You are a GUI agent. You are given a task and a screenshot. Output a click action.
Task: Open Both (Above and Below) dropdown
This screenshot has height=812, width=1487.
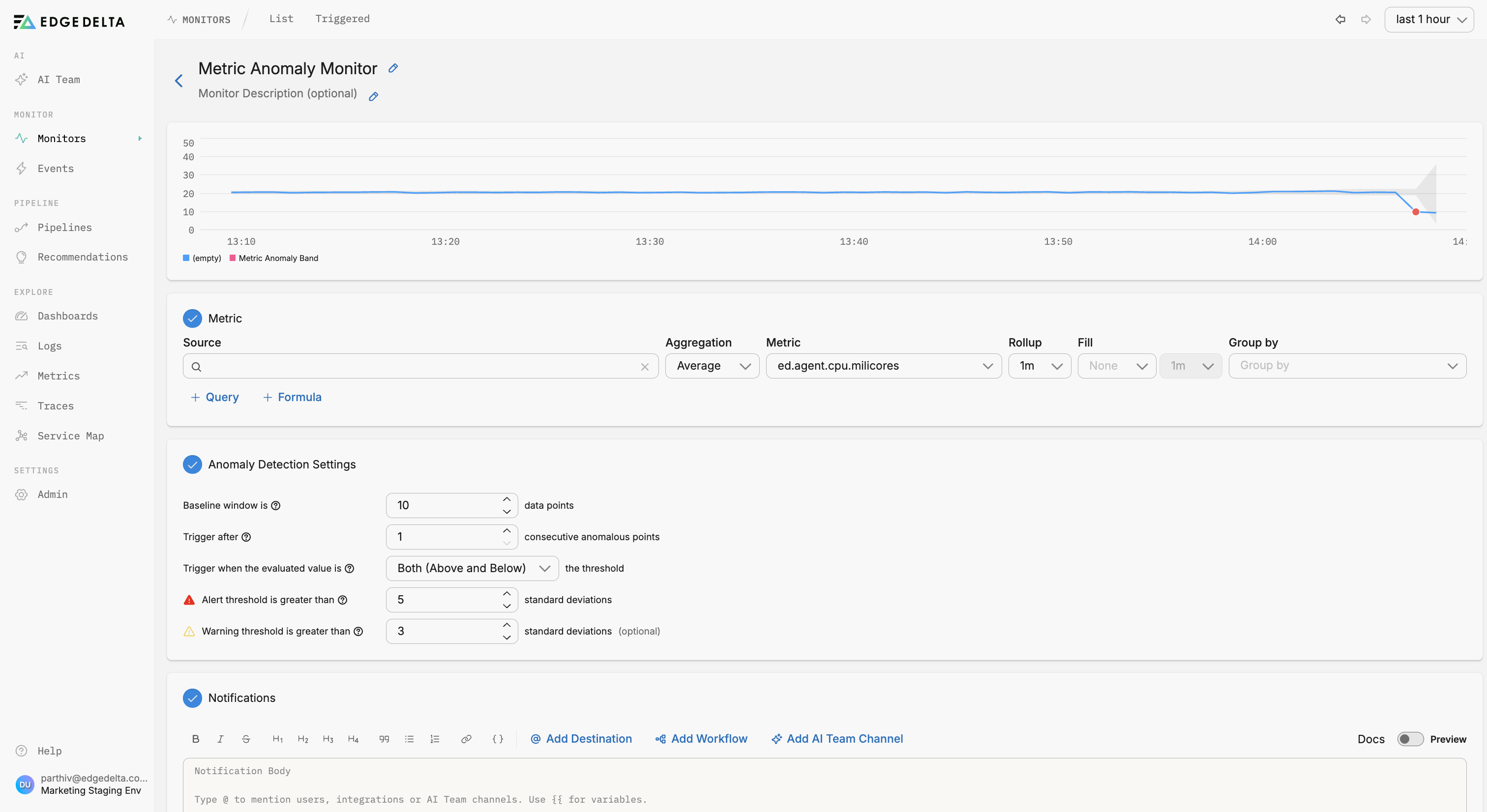472,569
